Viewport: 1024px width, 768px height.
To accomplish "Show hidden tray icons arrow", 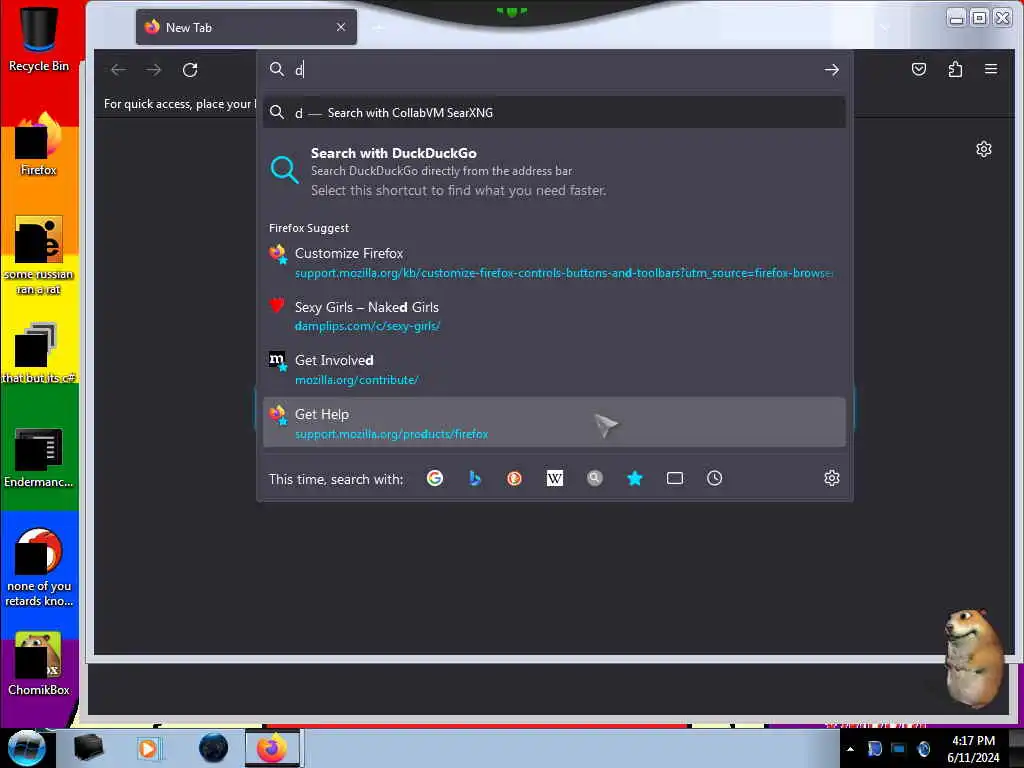I will pos(850,749).
